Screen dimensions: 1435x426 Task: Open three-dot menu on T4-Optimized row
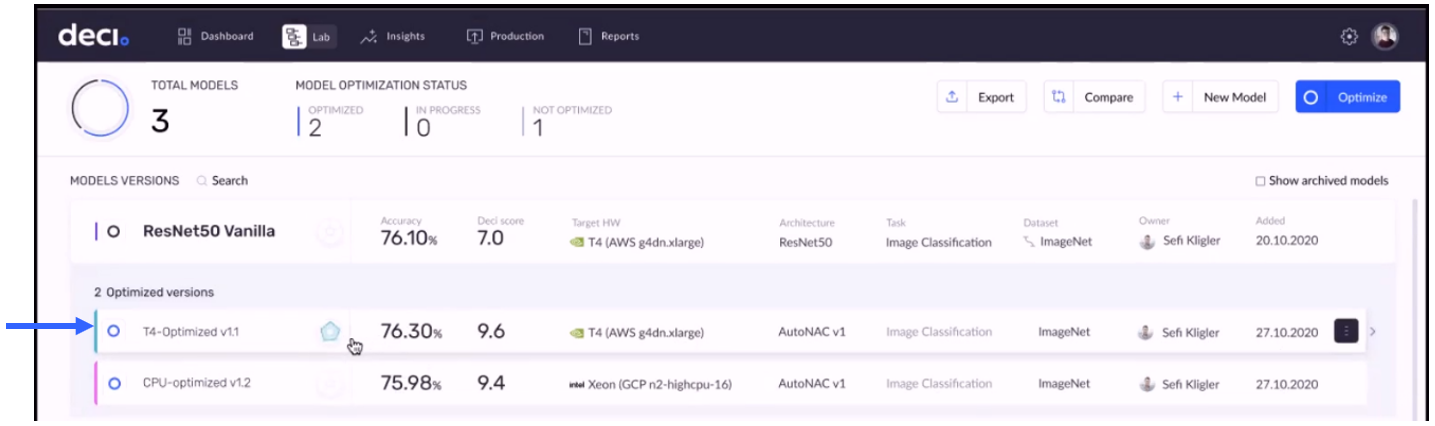(1346, 331)
